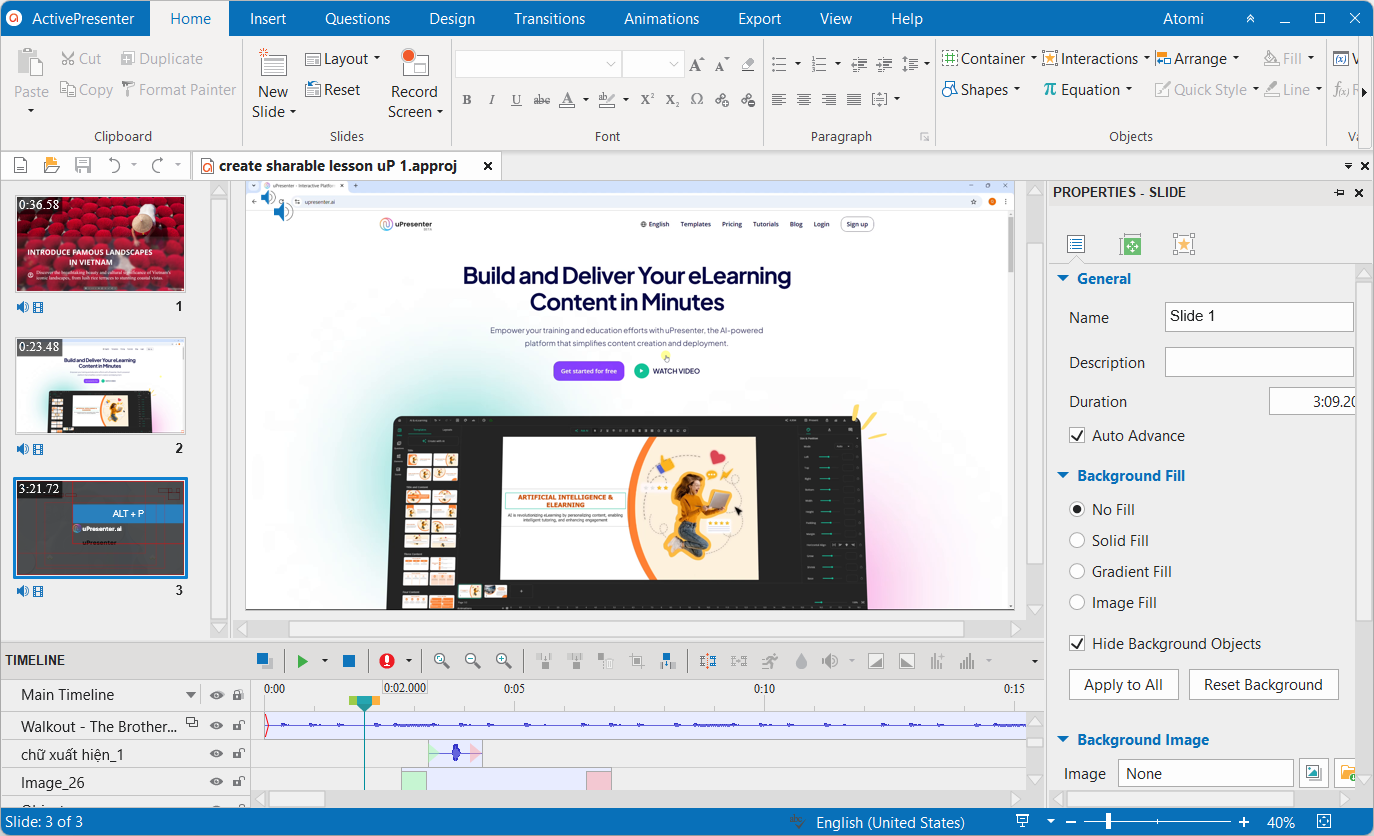The width and height of the screenshot is (1374, 836).
Task: Click the Reset slide icon
Action: click(x=332, y=89)
